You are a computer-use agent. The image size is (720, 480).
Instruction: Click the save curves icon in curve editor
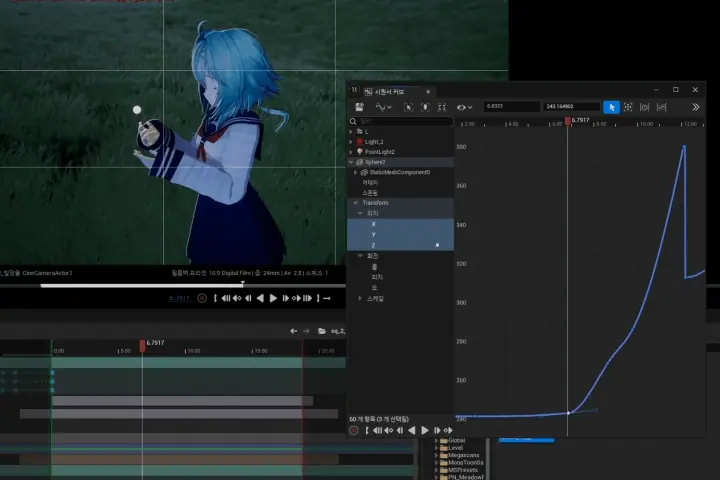click(360, 107)
